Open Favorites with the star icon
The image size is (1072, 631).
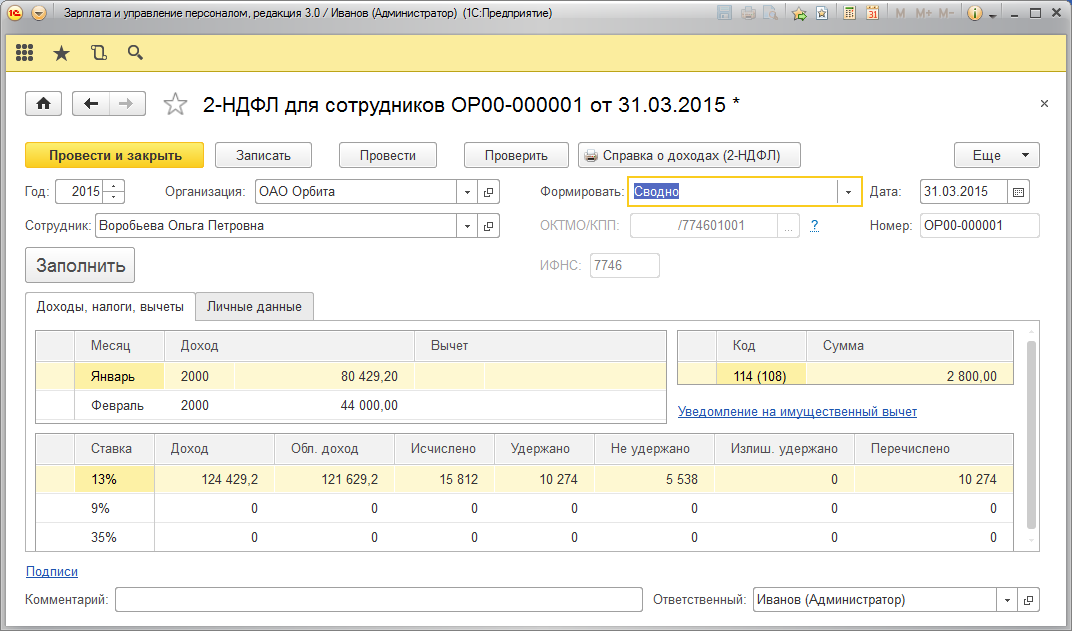(61, 53)
